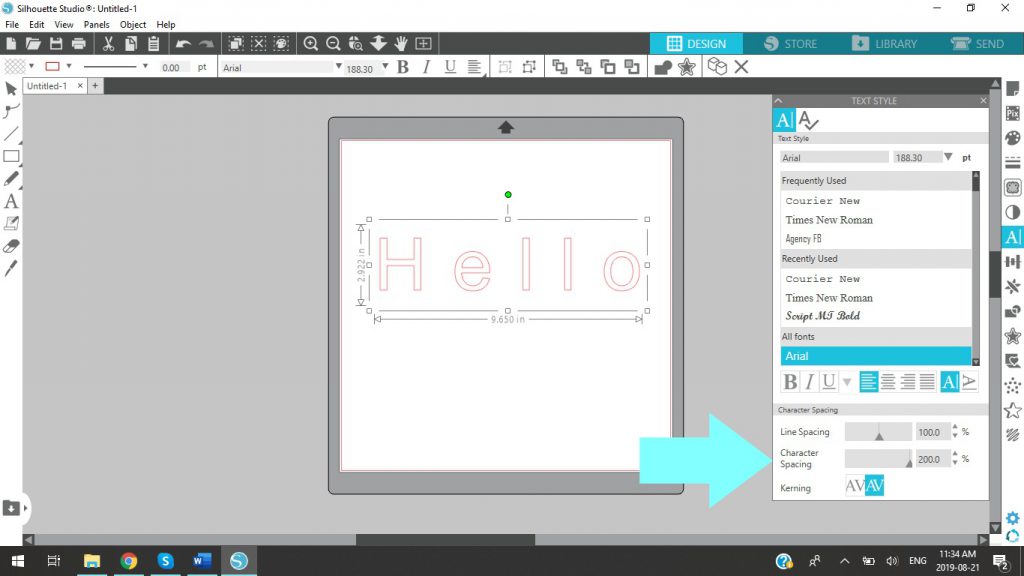Open the Object menu
Image resolution: width=1024 pixels, height=576 pixels.
click(x=133, y=24)
